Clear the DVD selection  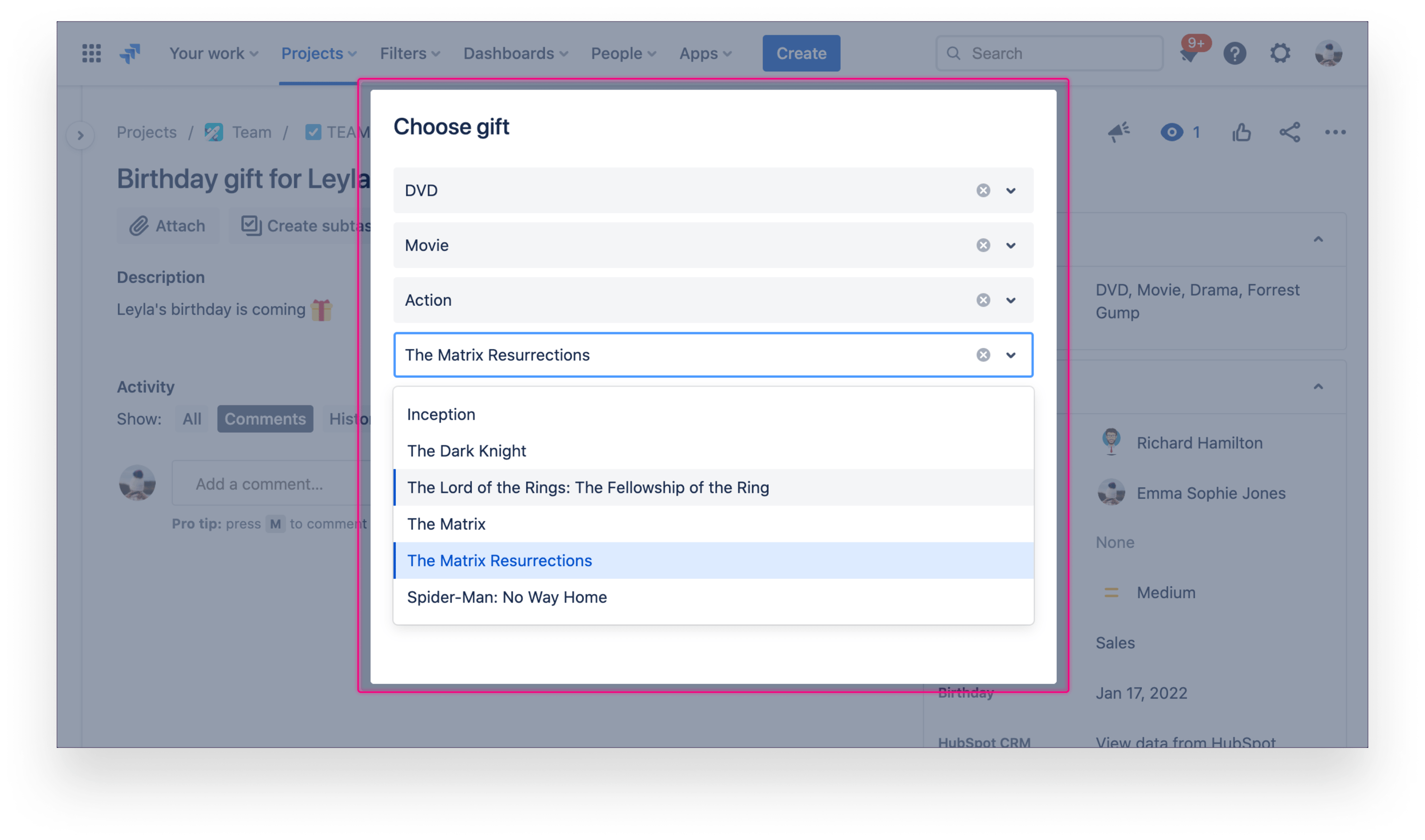pyautogui.click(x=983, y=190)
